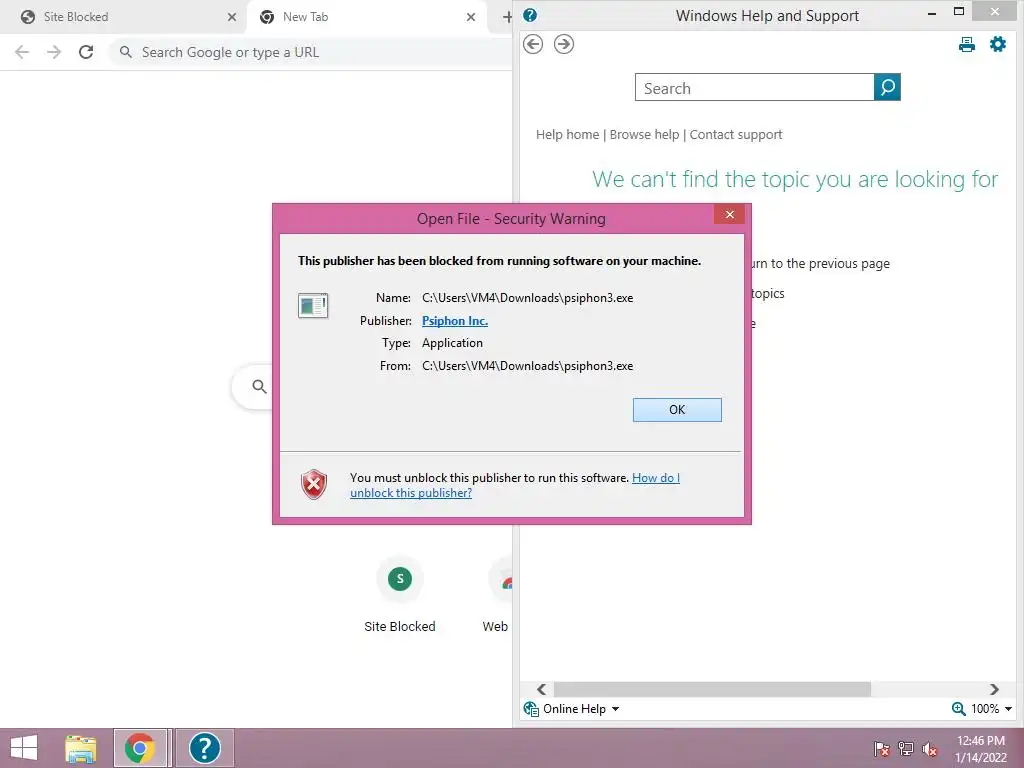This screenshot has height=768, width=1024.
Task: Go forward in the Chrome browser
Action: 54,52
